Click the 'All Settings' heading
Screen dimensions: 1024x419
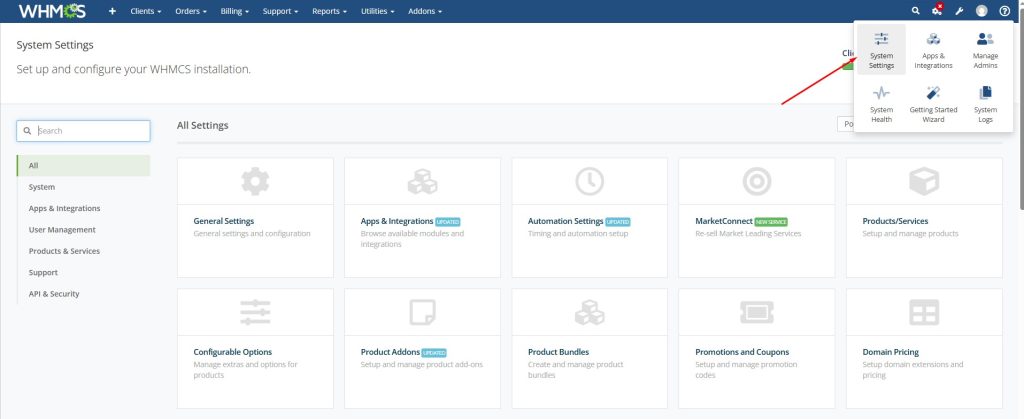(202, 125)
